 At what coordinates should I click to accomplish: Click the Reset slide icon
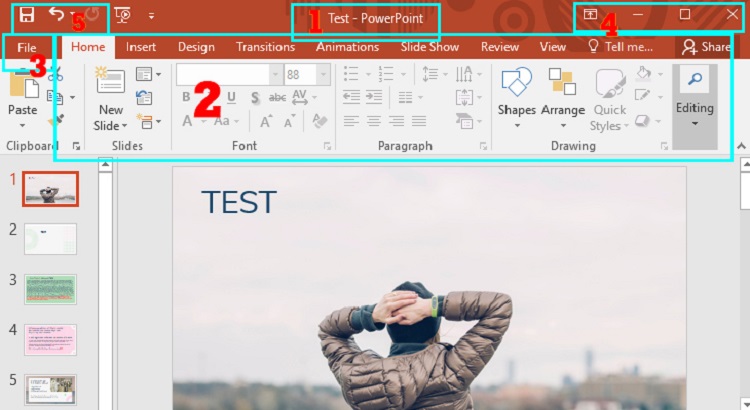(x=144, y=97)
